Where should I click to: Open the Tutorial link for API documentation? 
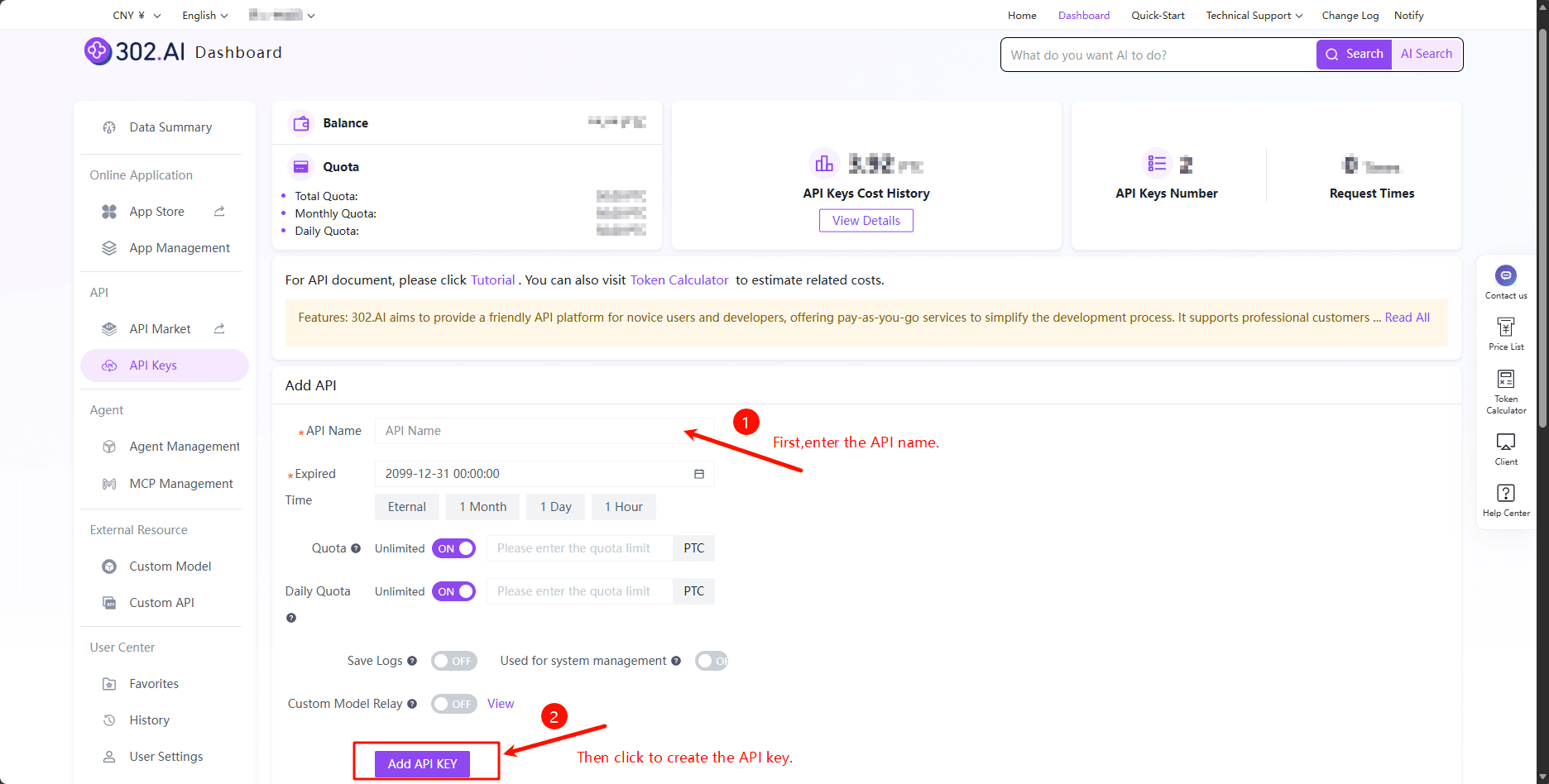point(492,280)
